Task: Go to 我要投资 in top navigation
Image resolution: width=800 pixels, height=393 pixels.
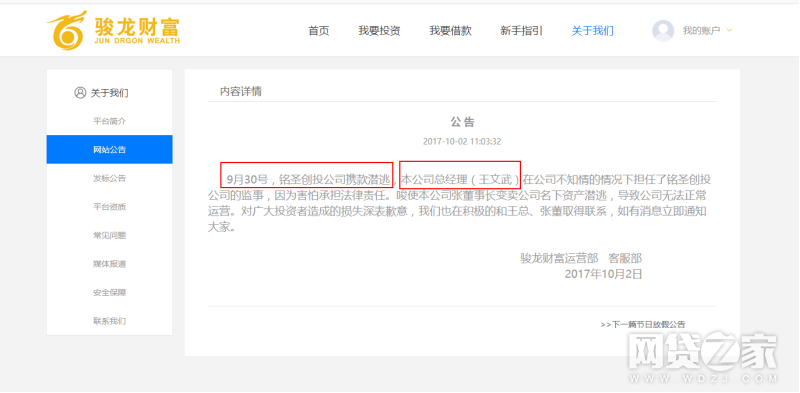Action: click(x=379, y=31)
